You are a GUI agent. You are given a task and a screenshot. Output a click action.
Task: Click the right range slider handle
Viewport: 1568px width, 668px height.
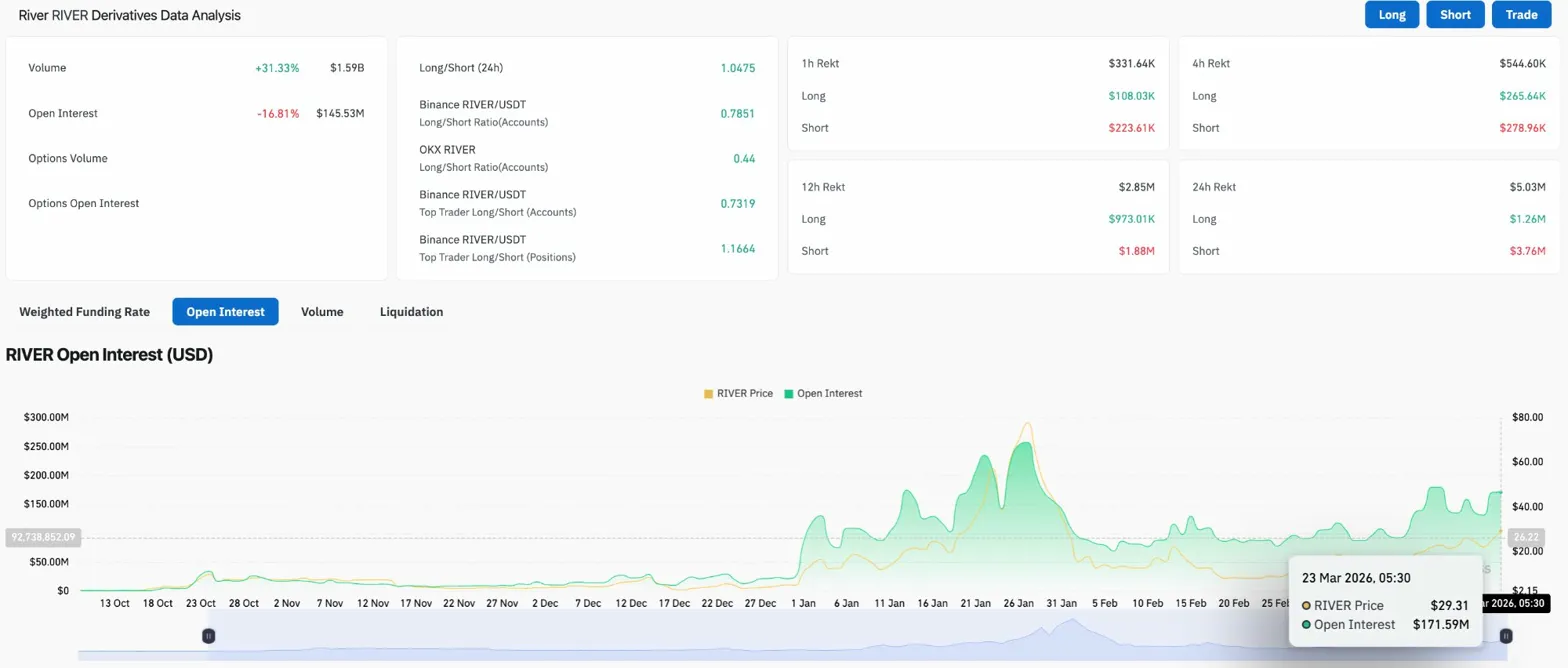[x=1505, y=636]
